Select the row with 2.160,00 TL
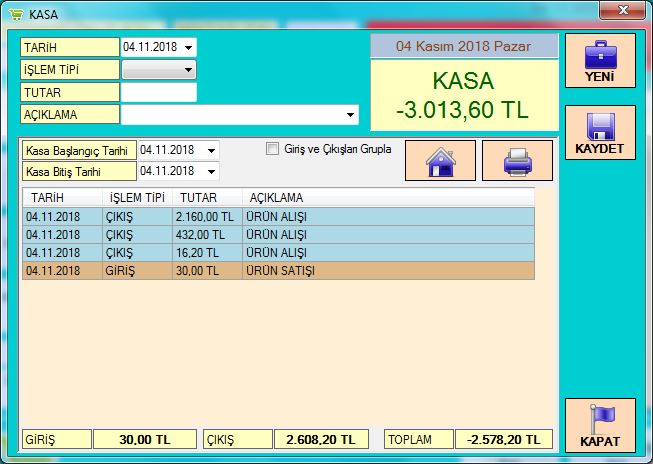 (279, 217)
